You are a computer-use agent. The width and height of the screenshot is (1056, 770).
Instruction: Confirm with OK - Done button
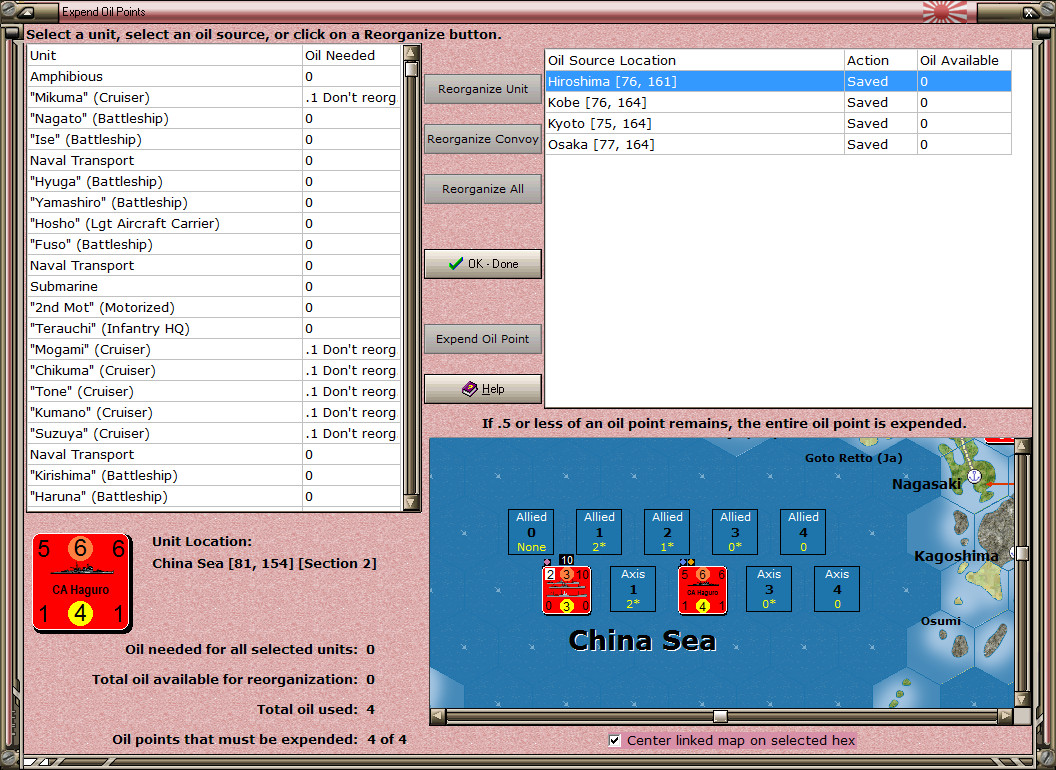point(483,263)
